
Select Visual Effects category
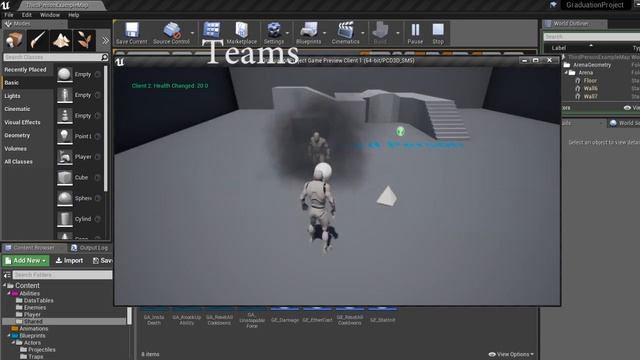[22, 122]
